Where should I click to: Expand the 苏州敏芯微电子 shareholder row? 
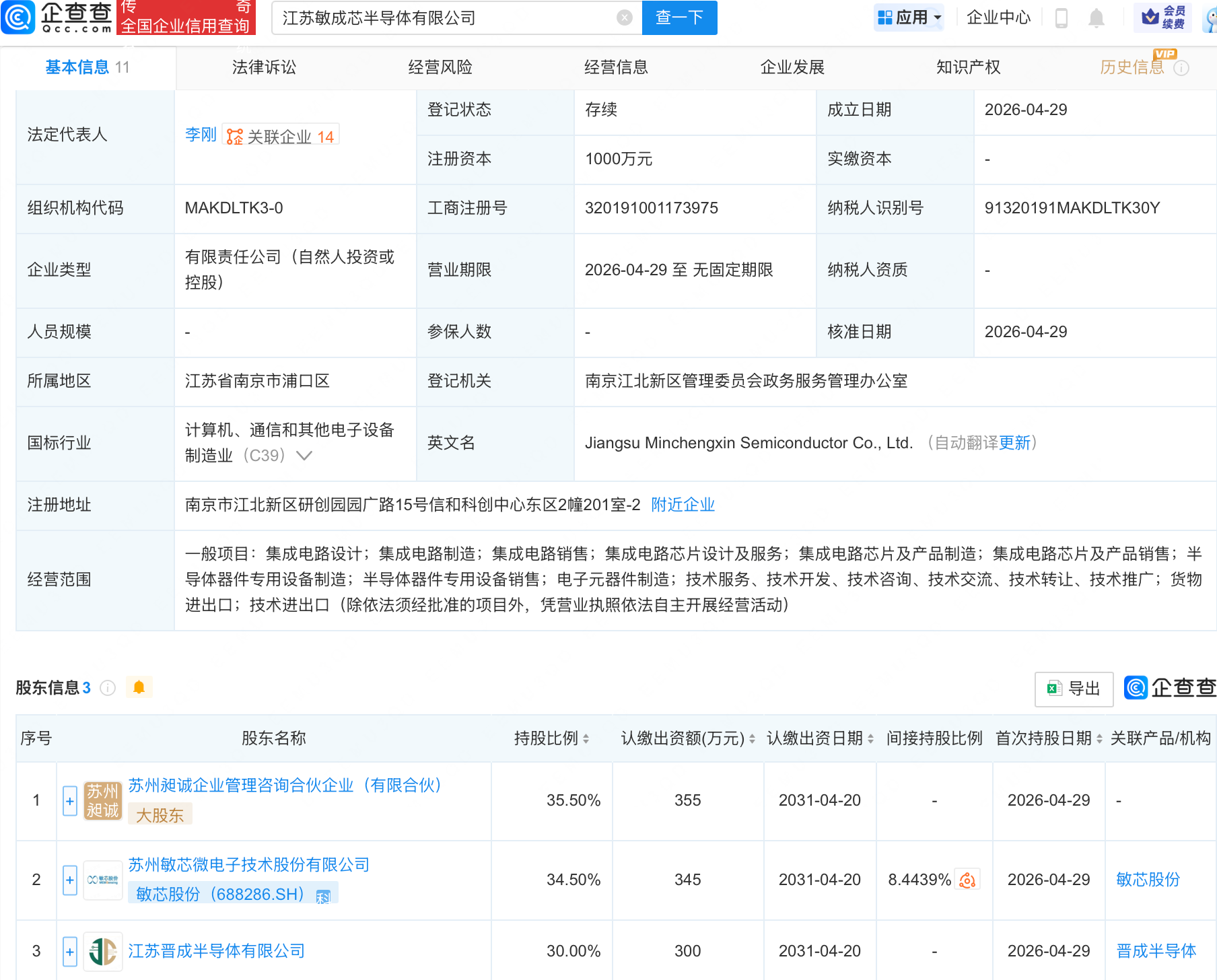point(70,880)
